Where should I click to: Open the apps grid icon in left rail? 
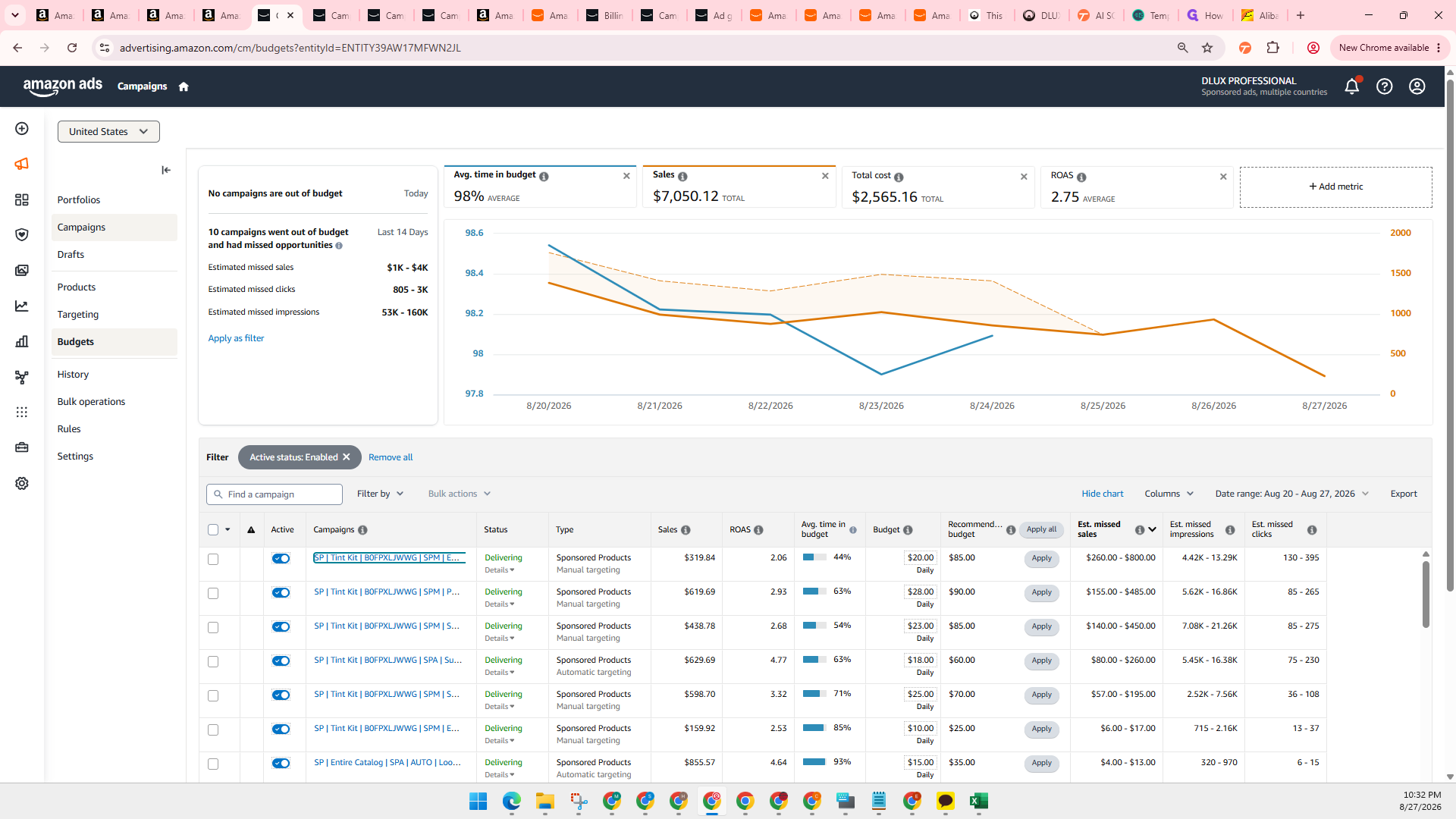point(22,412)
